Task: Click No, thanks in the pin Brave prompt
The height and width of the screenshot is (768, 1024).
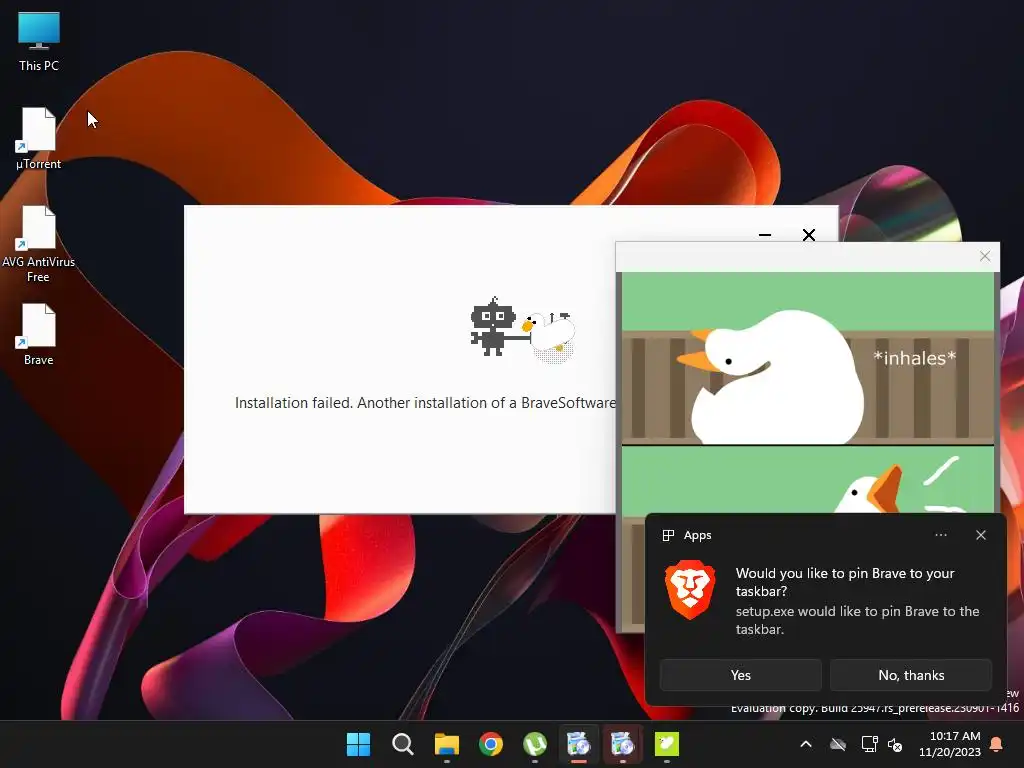Action: 911,675
